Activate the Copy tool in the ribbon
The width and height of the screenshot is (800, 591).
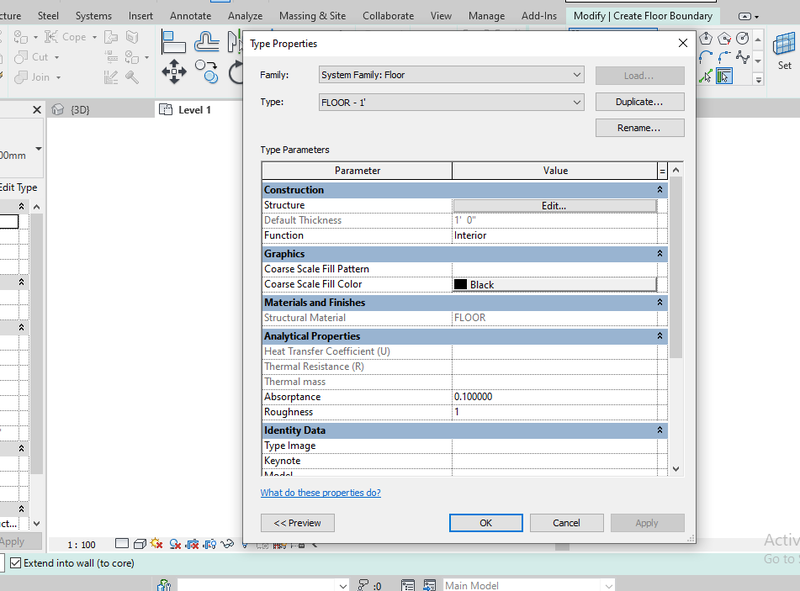[x=207, y=71]
